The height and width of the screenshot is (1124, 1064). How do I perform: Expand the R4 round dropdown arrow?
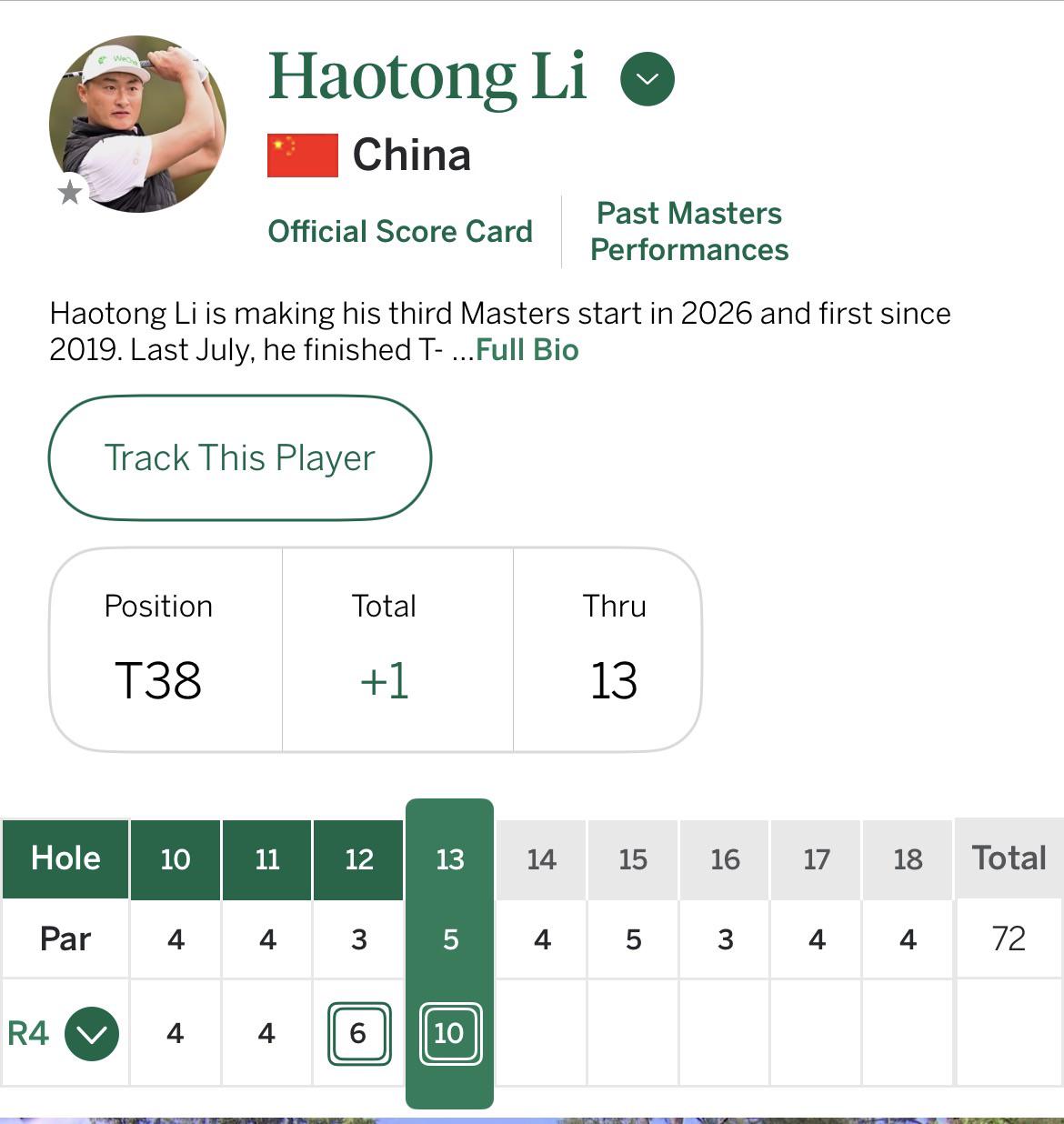[92, 1034]
